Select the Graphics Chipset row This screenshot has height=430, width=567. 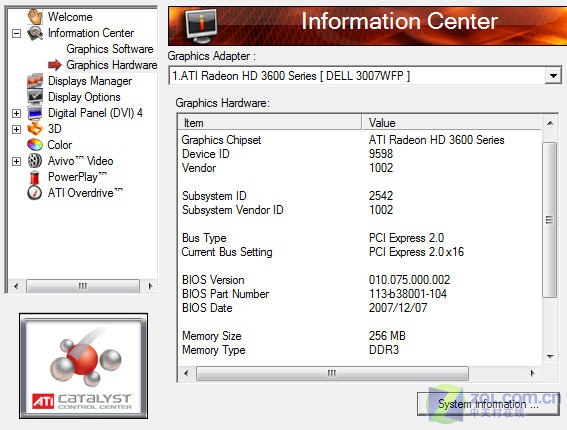pos(360,140)
